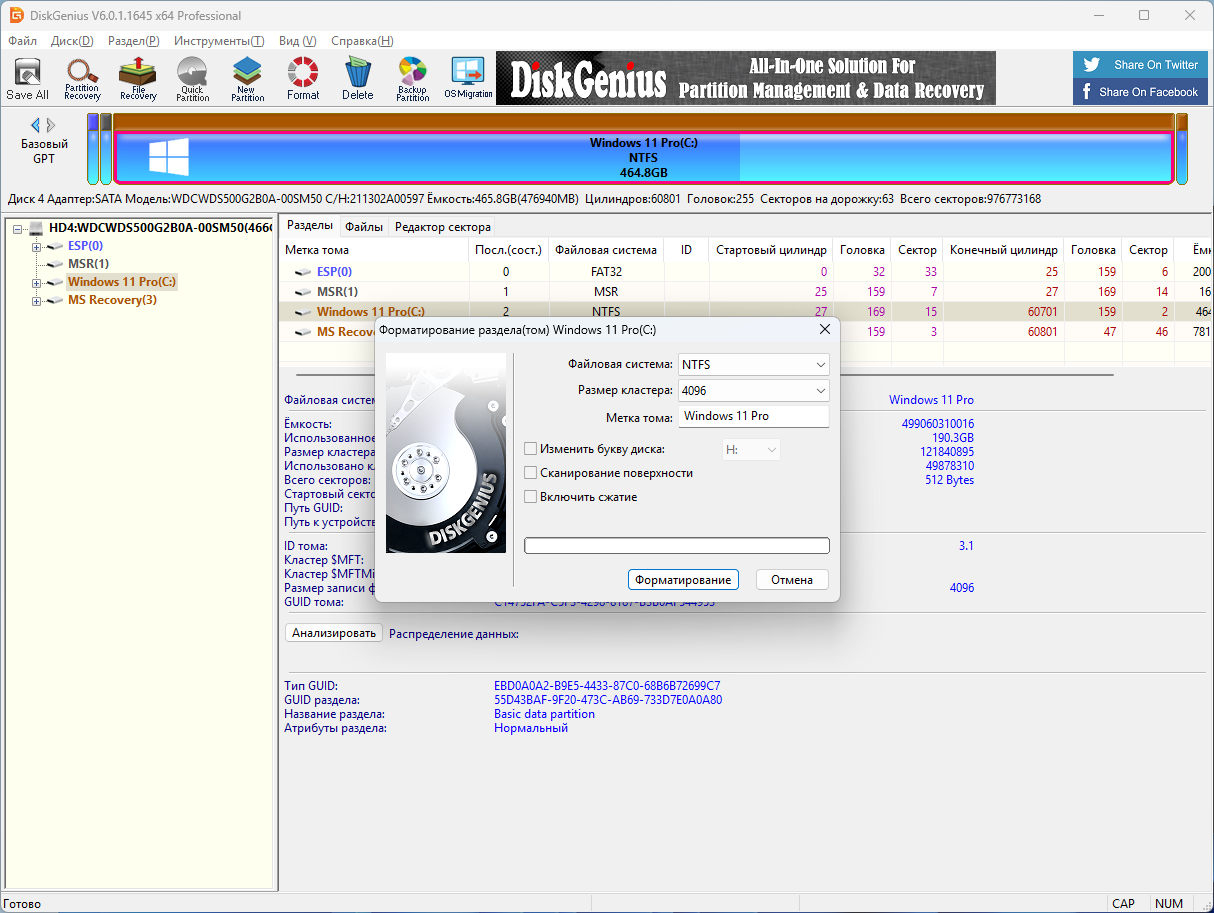Switch to the Файлы tab
This screenshot has height=913, width=1214.
pos(364,227)
